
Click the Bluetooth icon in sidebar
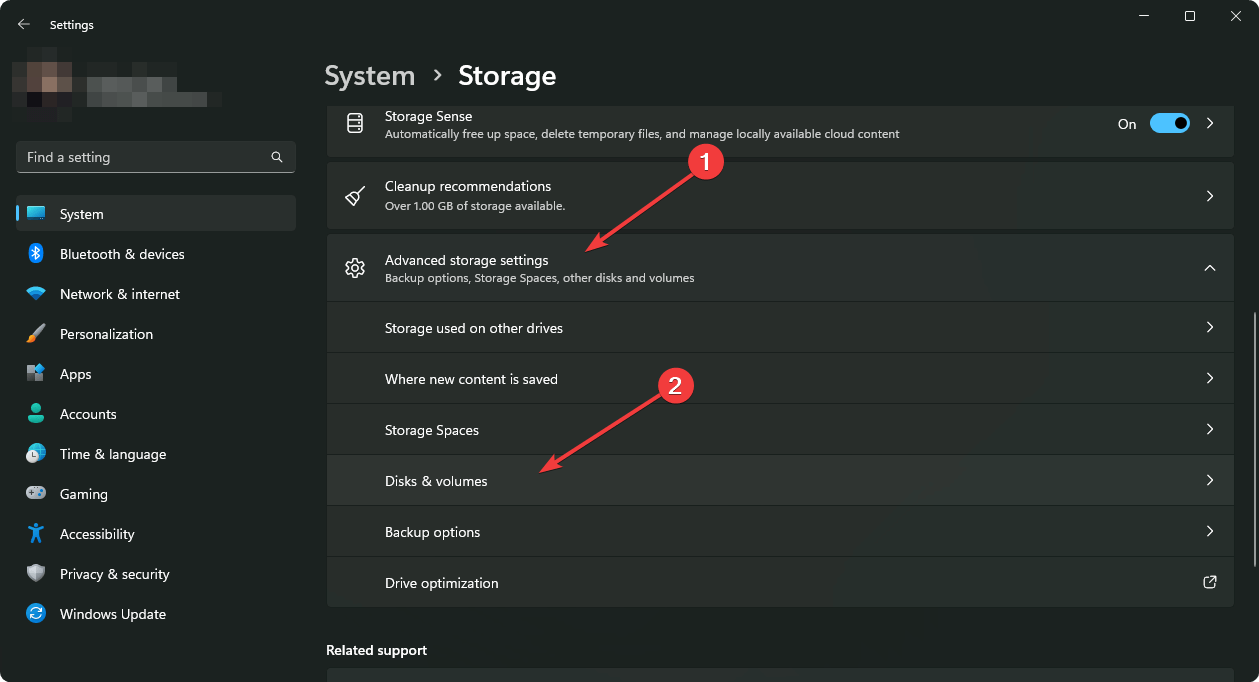(x=36, y=254)
